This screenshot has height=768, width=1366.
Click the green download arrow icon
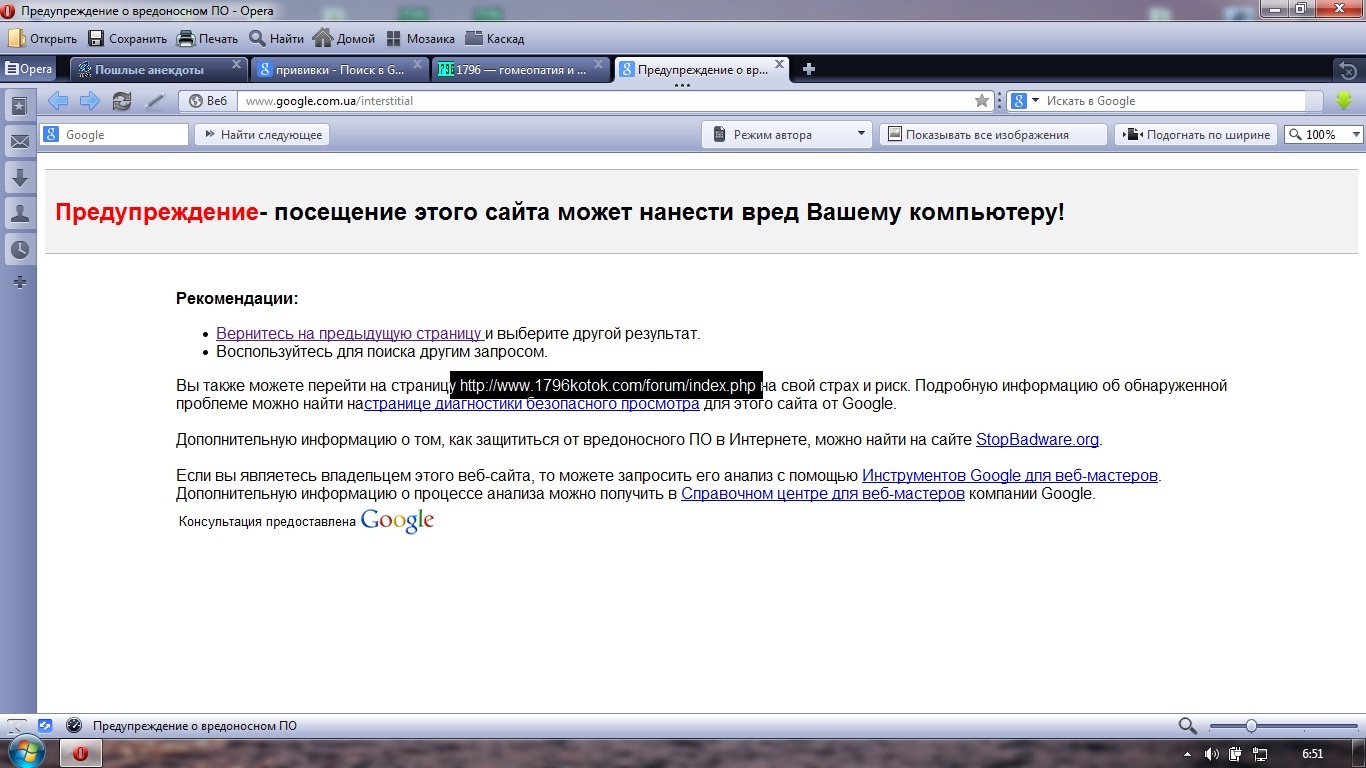pos(1344,101)
